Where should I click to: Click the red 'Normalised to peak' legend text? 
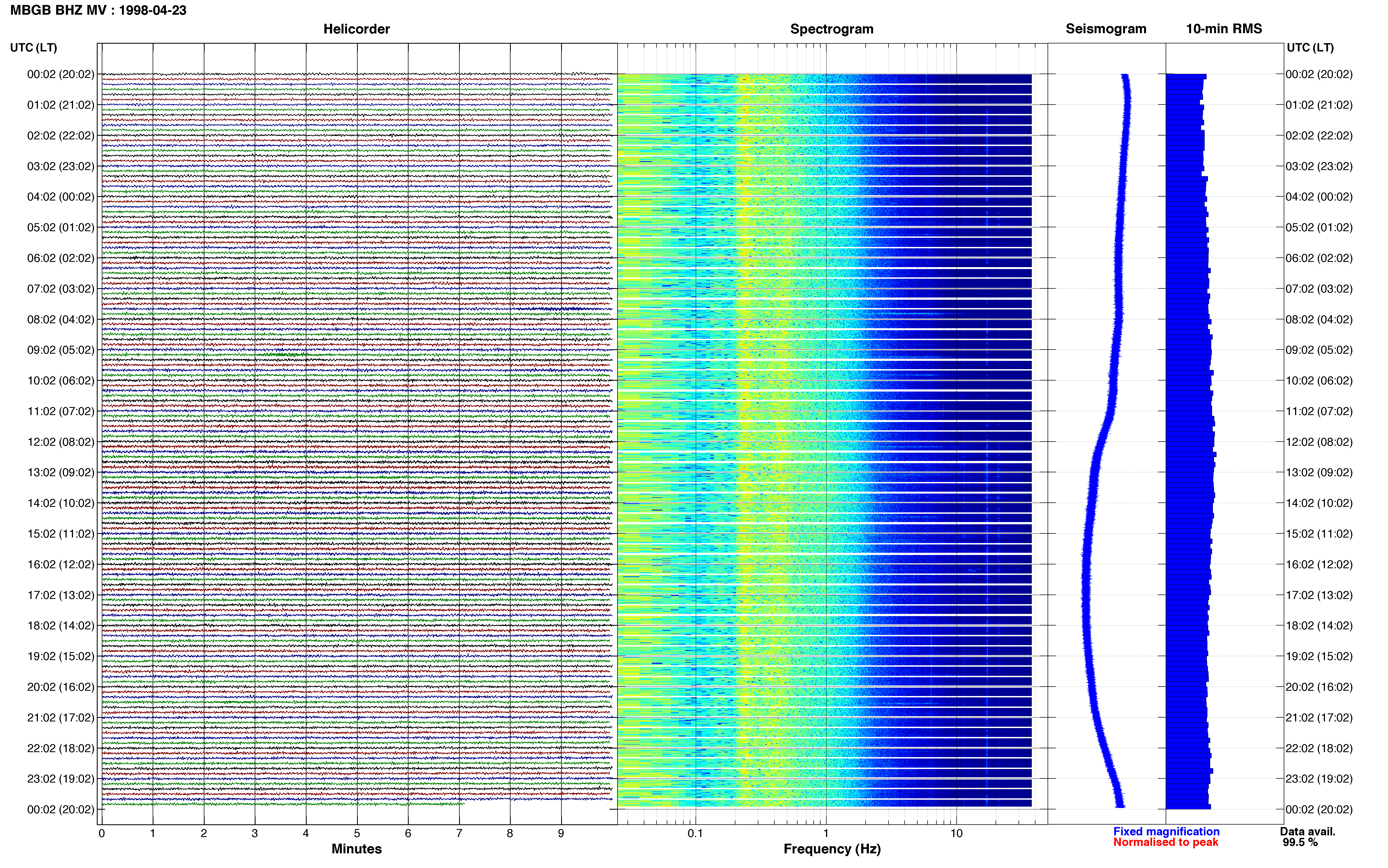pyautogui.click(x=1165, y=843)
